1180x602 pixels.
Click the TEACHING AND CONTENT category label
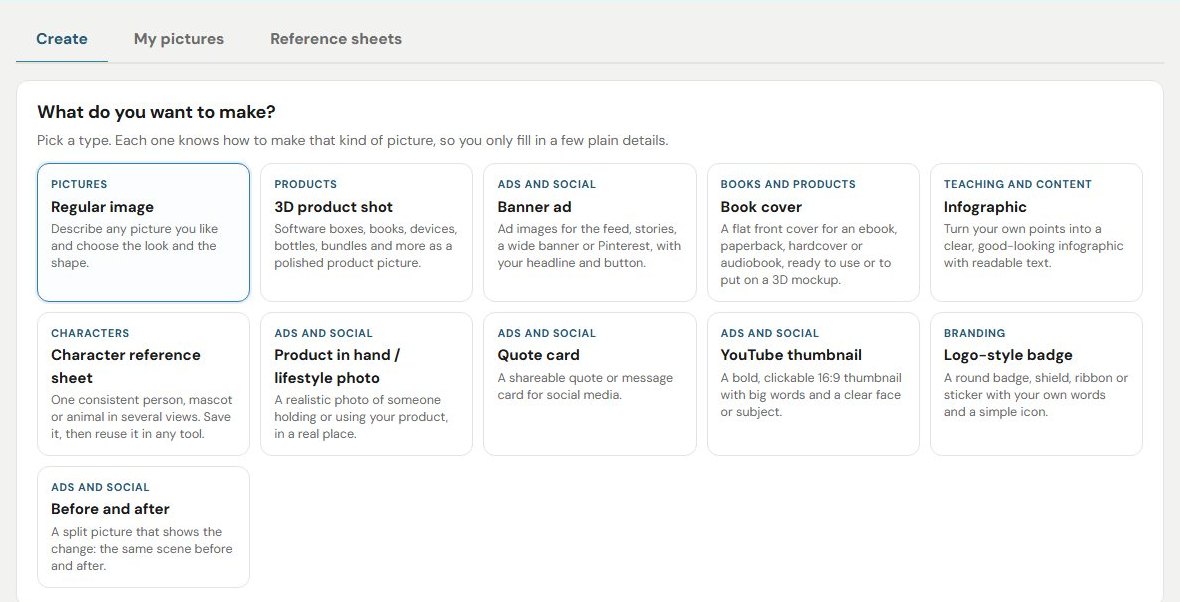1017,184
